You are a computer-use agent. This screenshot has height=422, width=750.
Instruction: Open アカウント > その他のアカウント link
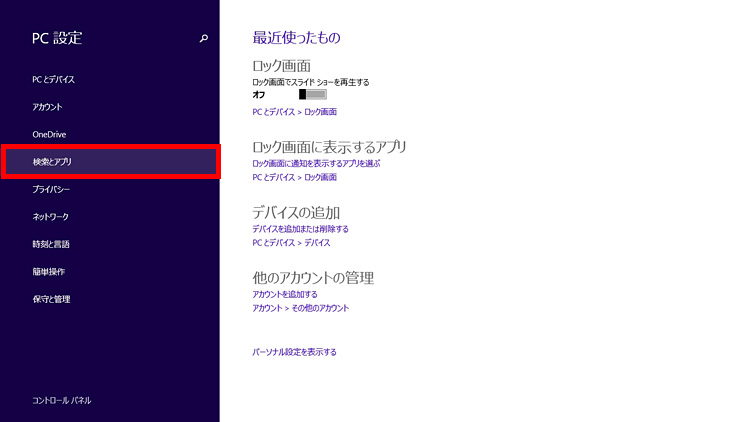pos(301,308)
